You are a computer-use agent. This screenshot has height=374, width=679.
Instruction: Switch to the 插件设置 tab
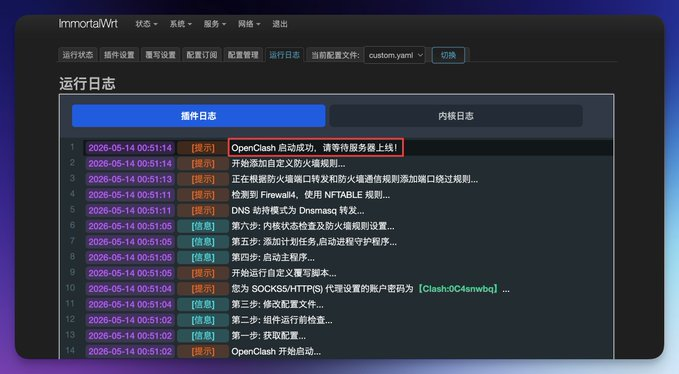pyautogui.click(x=119, y=55)
